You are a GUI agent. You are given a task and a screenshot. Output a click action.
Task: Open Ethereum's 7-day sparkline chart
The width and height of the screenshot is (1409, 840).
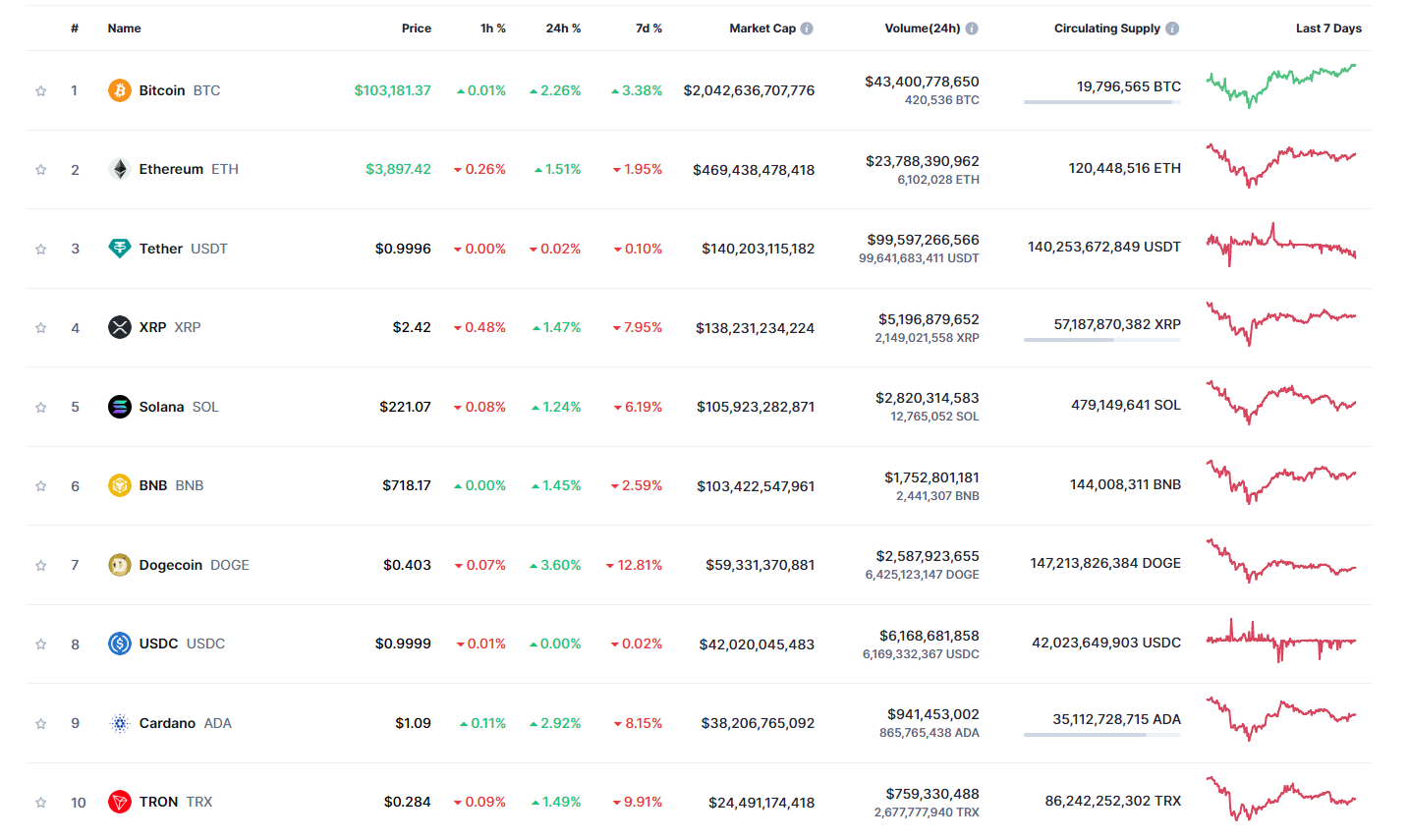pyautogui.click(x=1281, y=165)
